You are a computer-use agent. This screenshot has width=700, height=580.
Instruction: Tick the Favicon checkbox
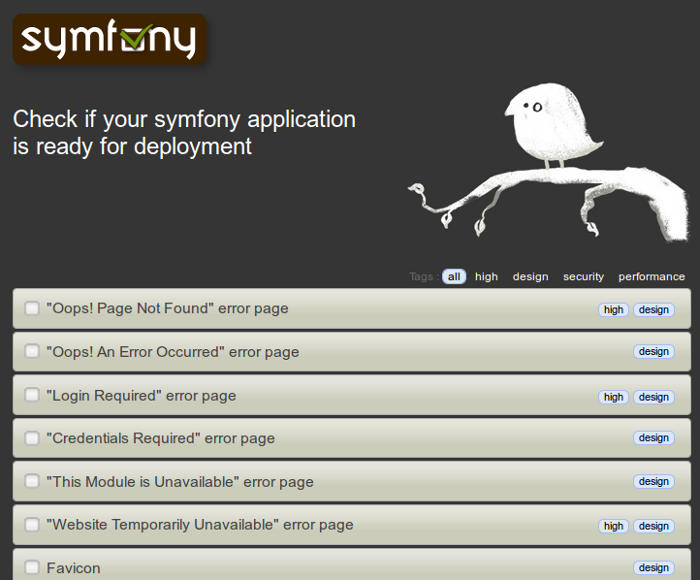[x=32, y=567]
